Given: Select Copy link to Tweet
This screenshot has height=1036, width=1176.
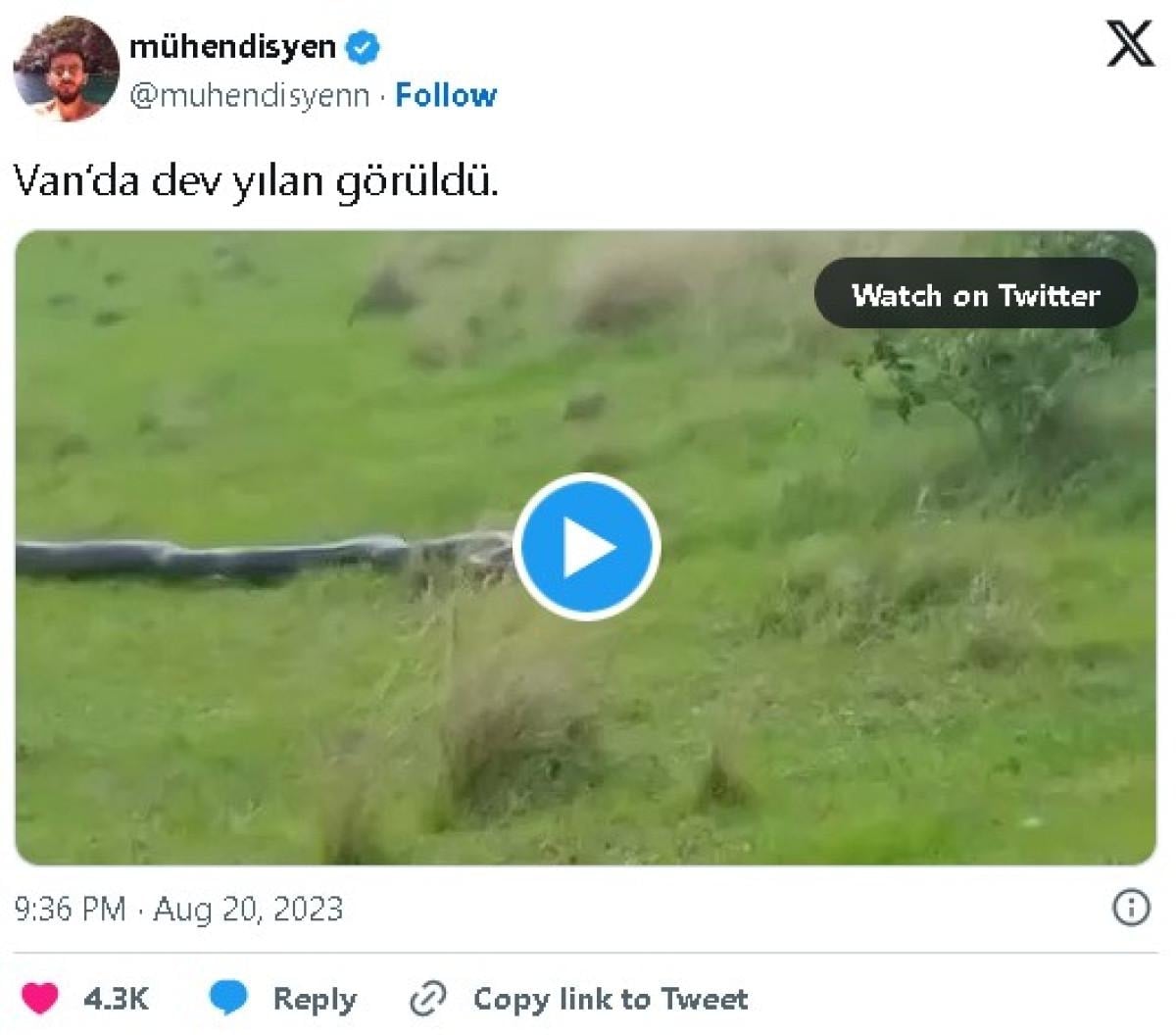Looking at the screenshot, I should coord(611,999).
